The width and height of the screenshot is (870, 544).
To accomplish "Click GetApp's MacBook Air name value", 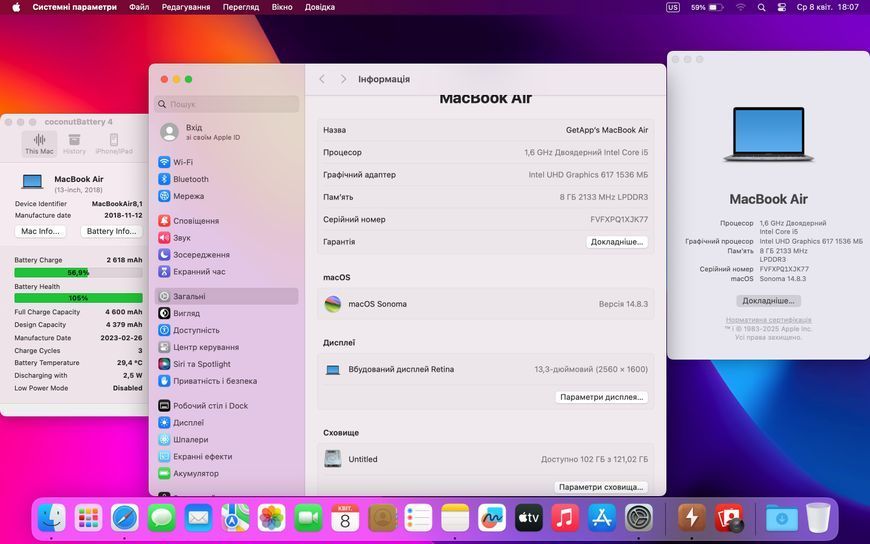I will [x=606, y=130].
